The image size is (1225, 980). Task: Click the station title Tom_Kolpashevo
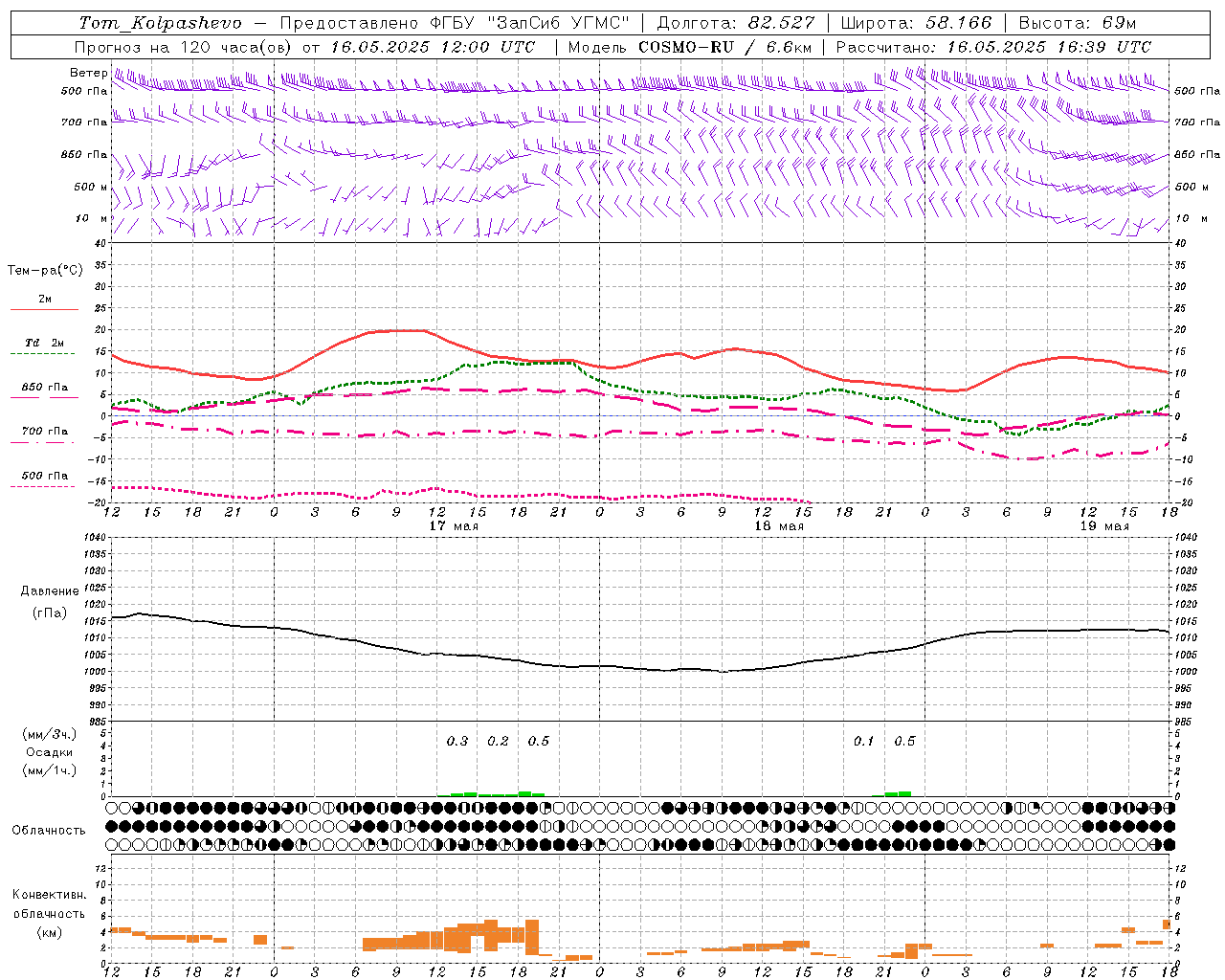[160, 23]
